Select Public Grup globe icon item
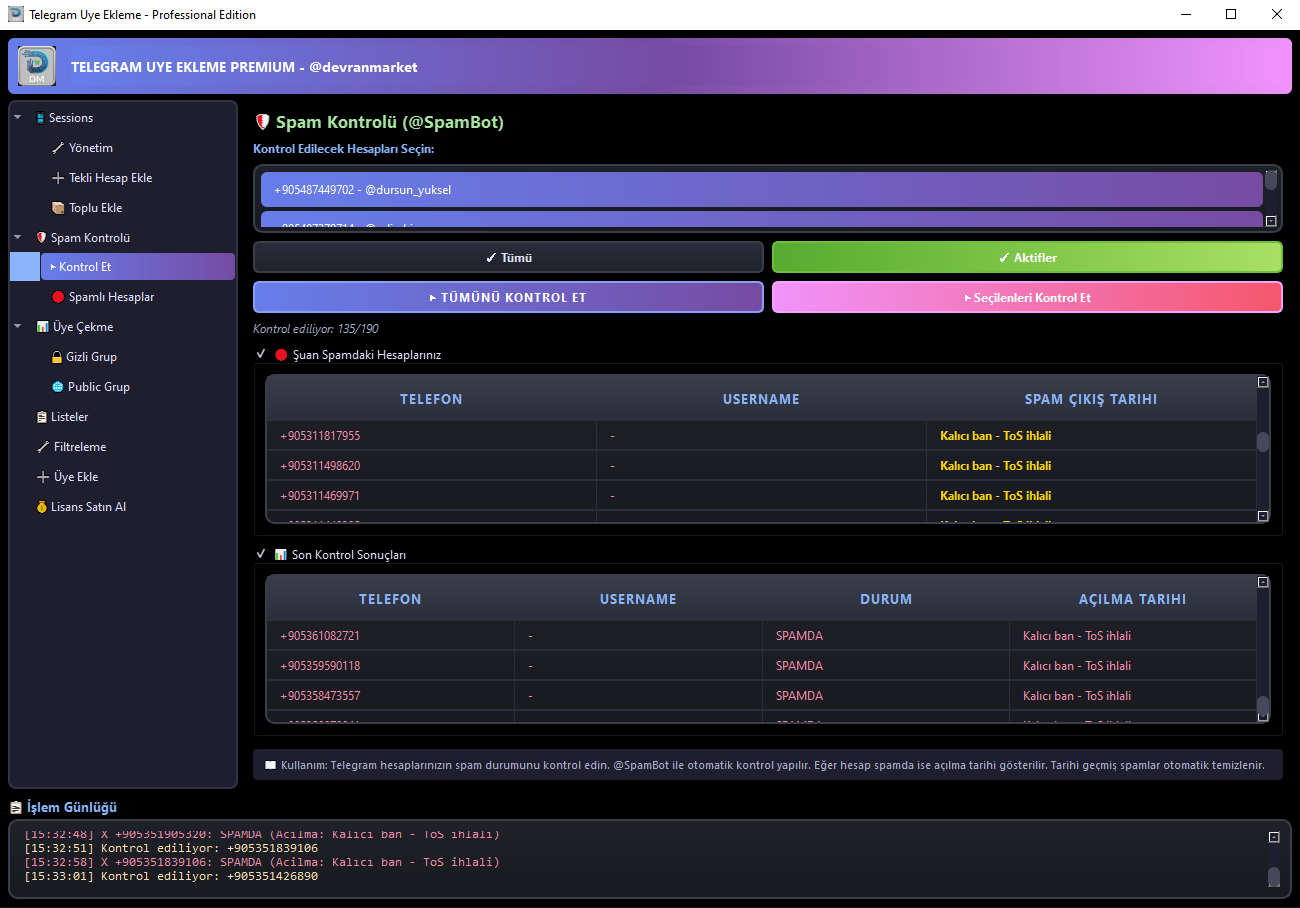 tap(58, 387)
